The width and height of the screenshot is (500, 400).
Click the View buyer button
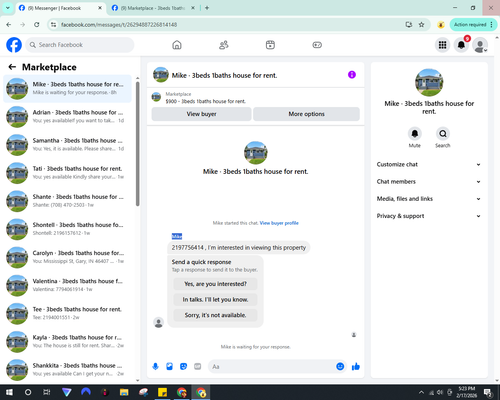(201, 114)
